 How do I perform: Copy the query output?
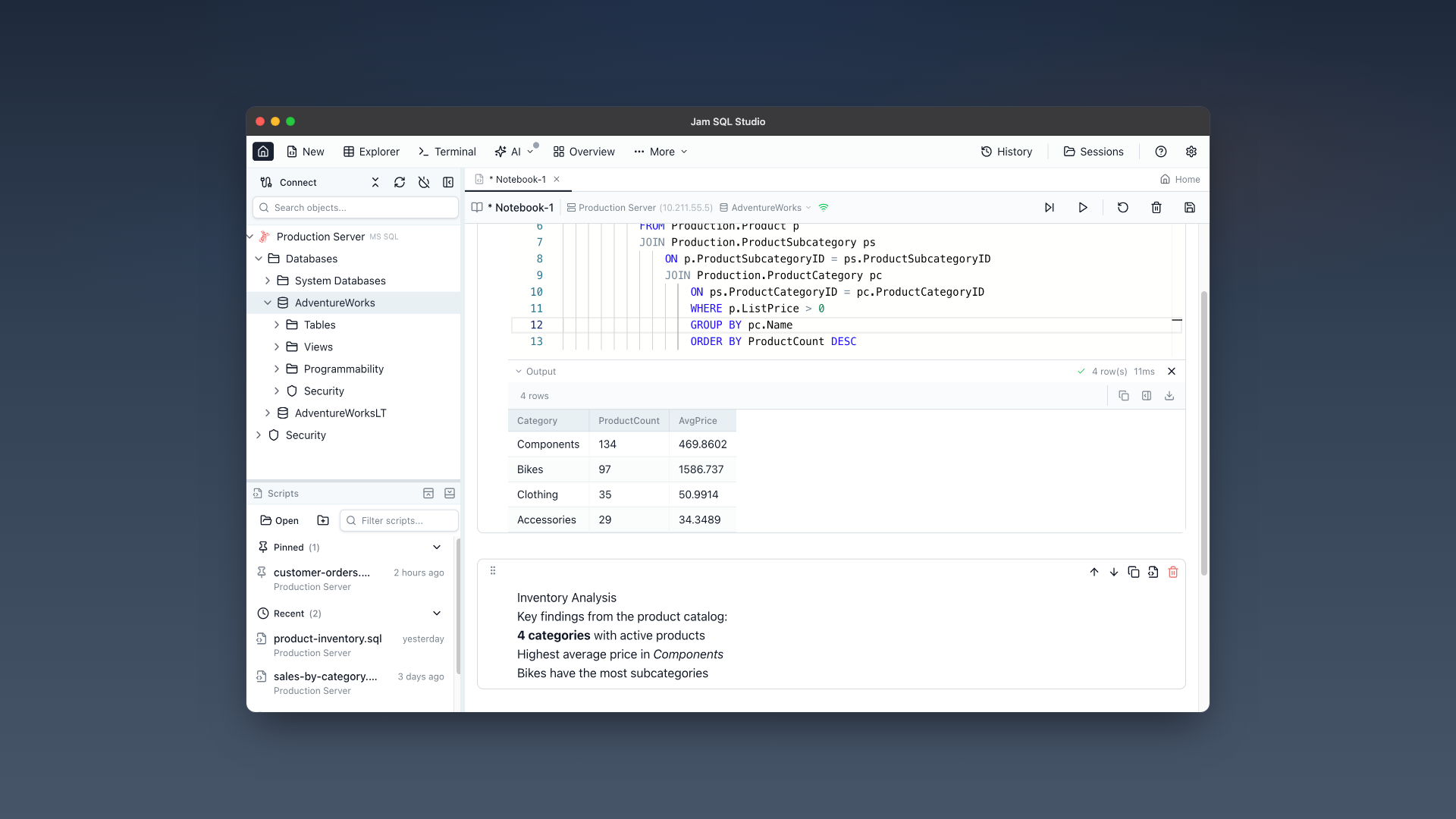pyautogui.click(x=1124, y=395)
